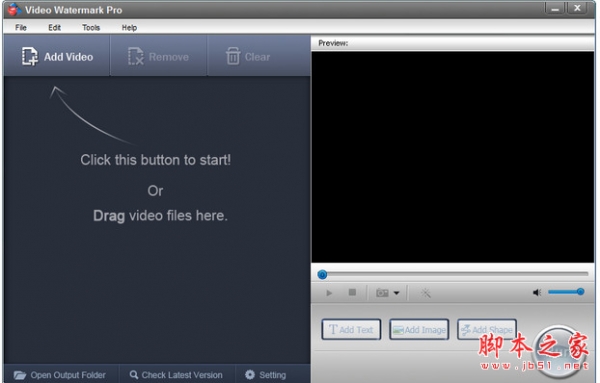Stop the preview playback
Viewport: 600px width, 383px height.
coord(352,293)
